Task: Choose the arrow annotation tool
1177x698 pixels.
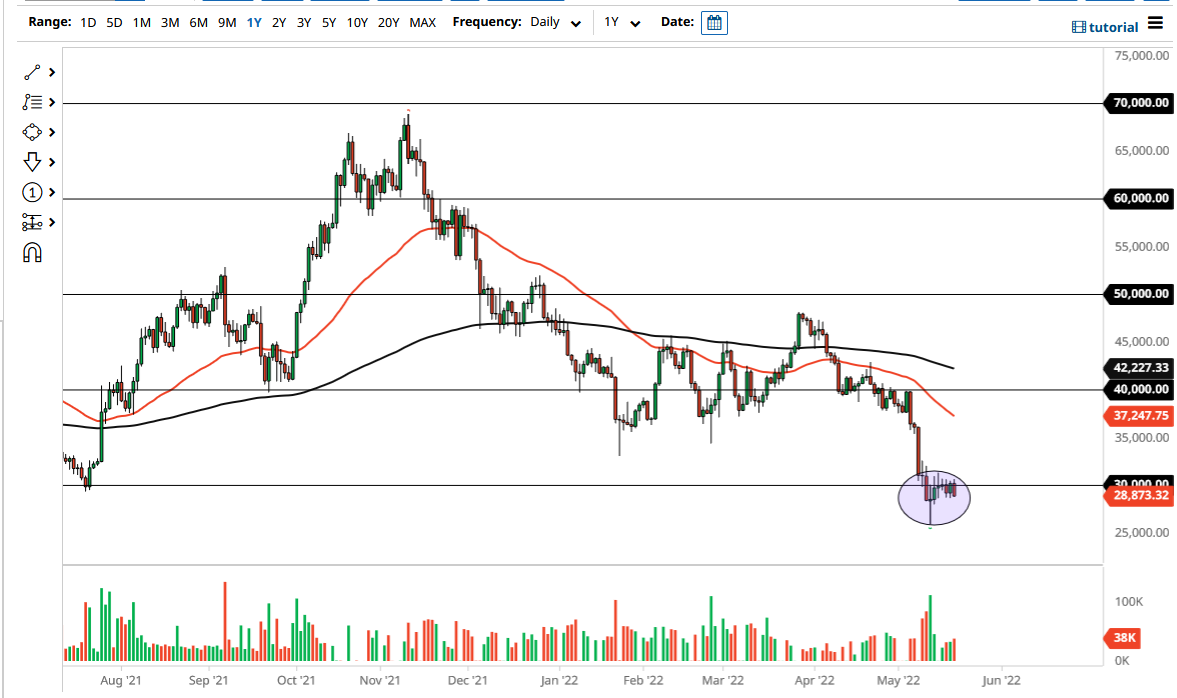Action: coord(30,161)
